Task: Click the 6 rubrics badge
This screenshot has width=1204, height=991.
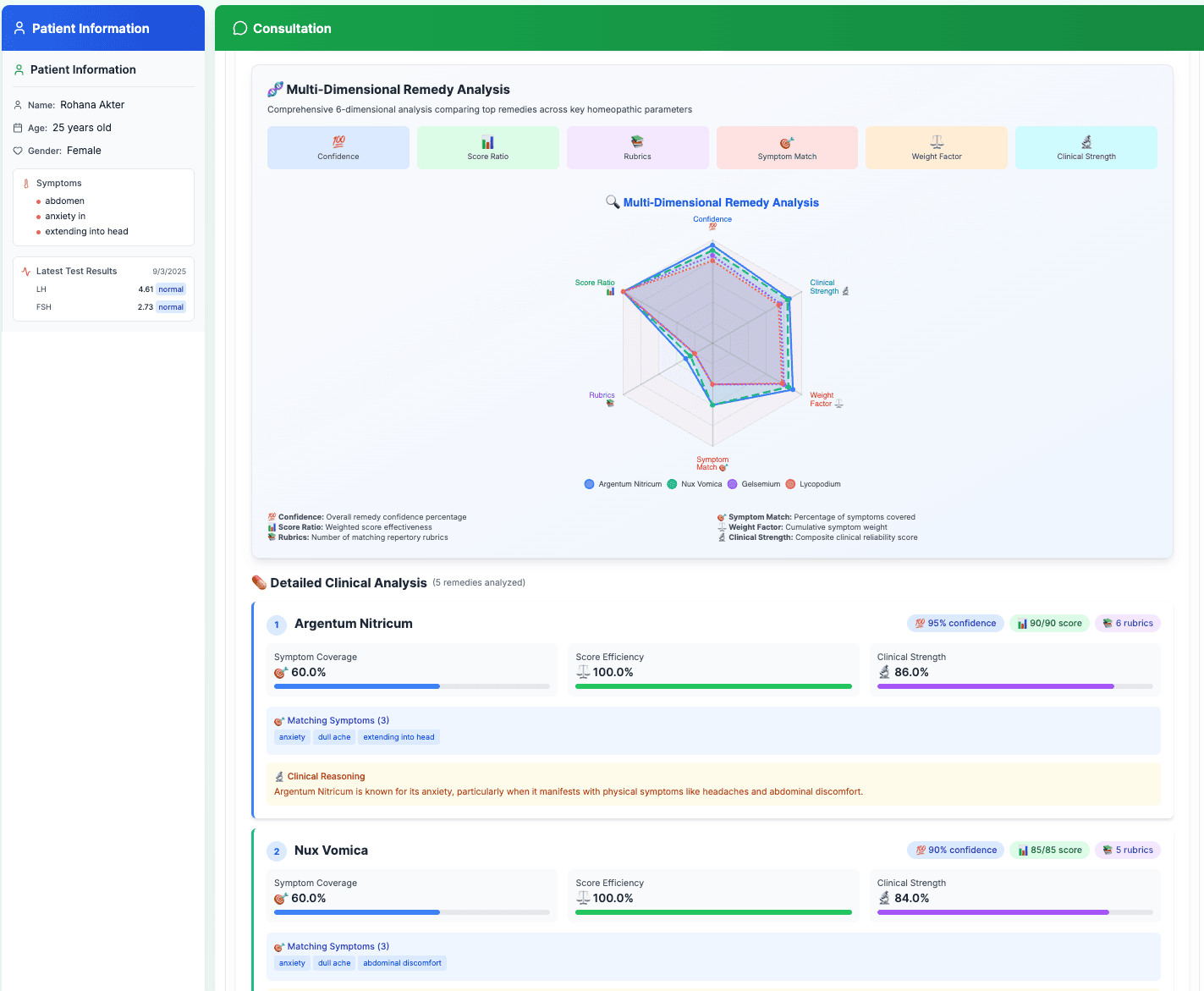Action: pyautogui.click(x=1127, y=624)
